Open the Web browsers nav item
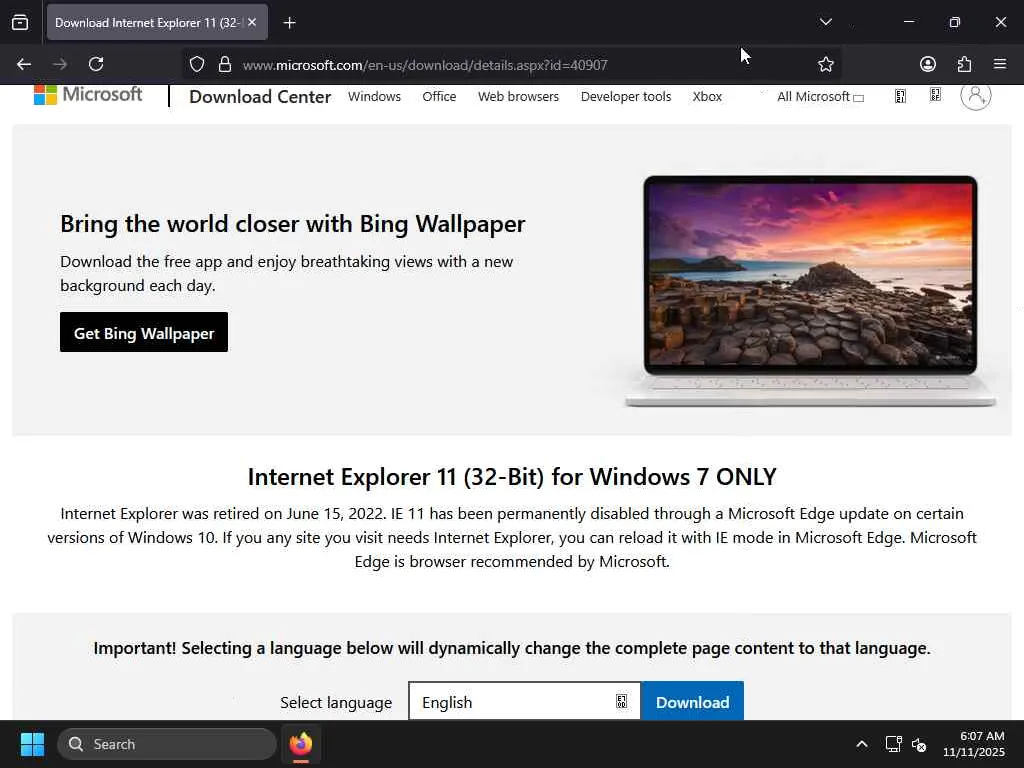Image resolution: width=1024 pixels, height=768 pixels. (519, 97)
